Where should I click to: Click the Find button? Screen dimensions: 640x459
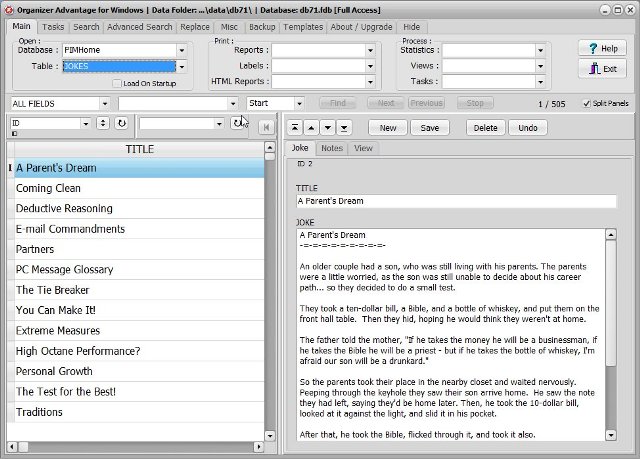[338, 103]
